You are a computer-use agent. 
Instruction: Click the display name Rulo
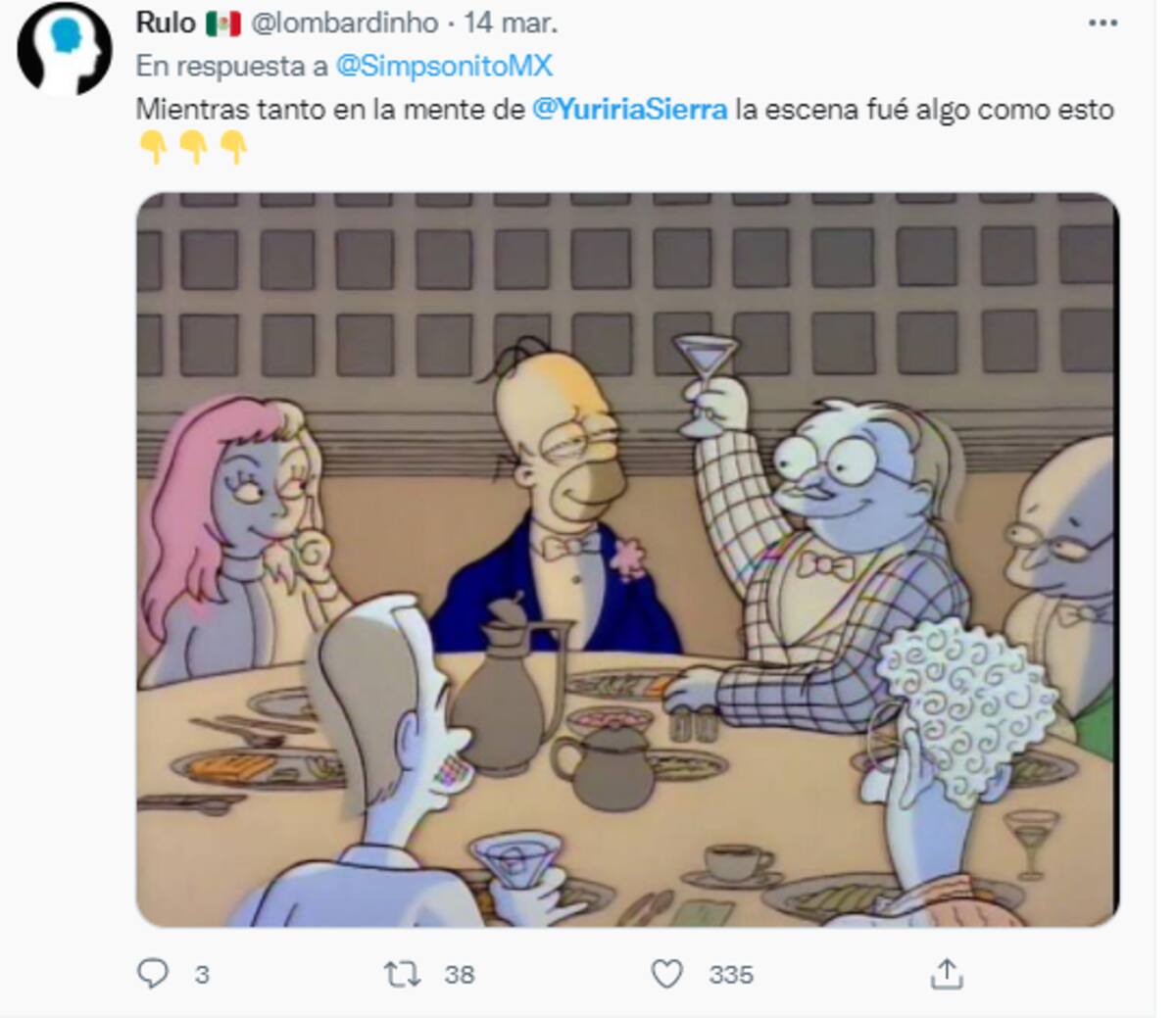click(x=166, y=23)
